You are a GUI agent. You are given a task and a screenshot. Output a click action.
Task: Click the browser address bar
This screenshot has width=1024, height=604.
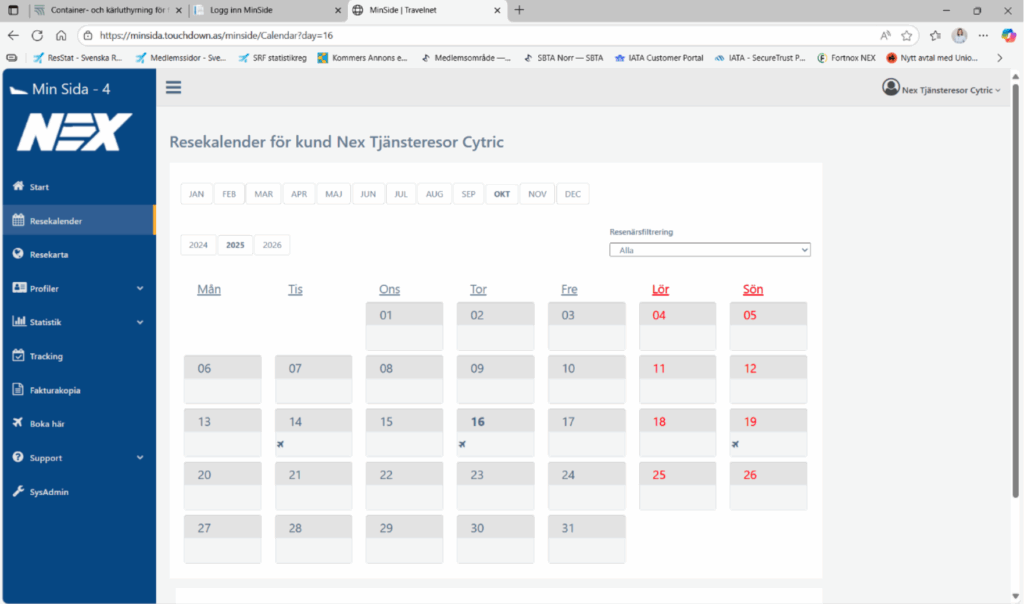480,35
